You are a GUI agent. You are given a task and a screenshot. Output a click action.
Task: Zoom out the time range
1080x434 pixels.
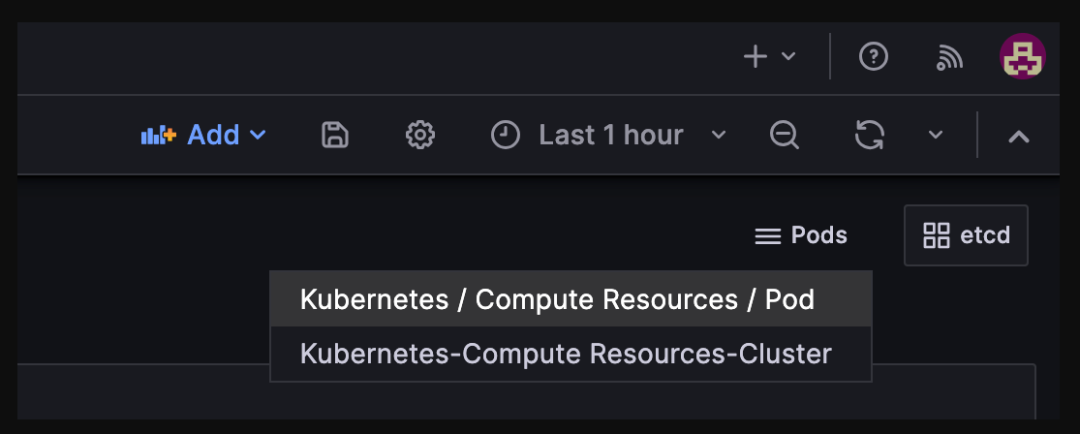784,135
